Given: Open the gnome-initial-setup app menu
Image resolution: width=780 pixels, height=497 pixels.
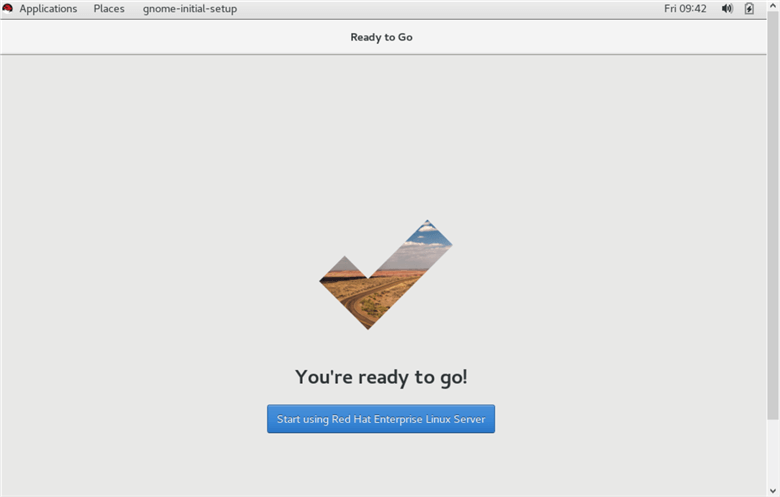Looking at the screenshot, I should click(x=190, y=8).
